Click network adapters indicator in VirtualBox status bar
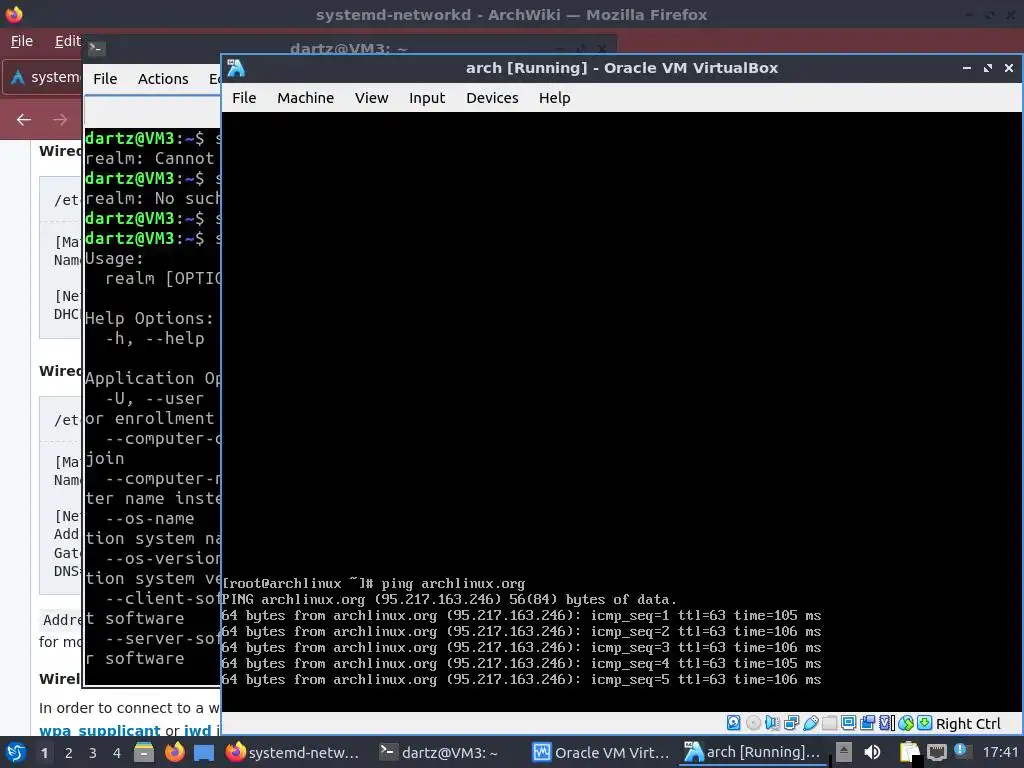The width and height of the screenshot is (1024, 768). pyautogui.click(x=792, y=723)
